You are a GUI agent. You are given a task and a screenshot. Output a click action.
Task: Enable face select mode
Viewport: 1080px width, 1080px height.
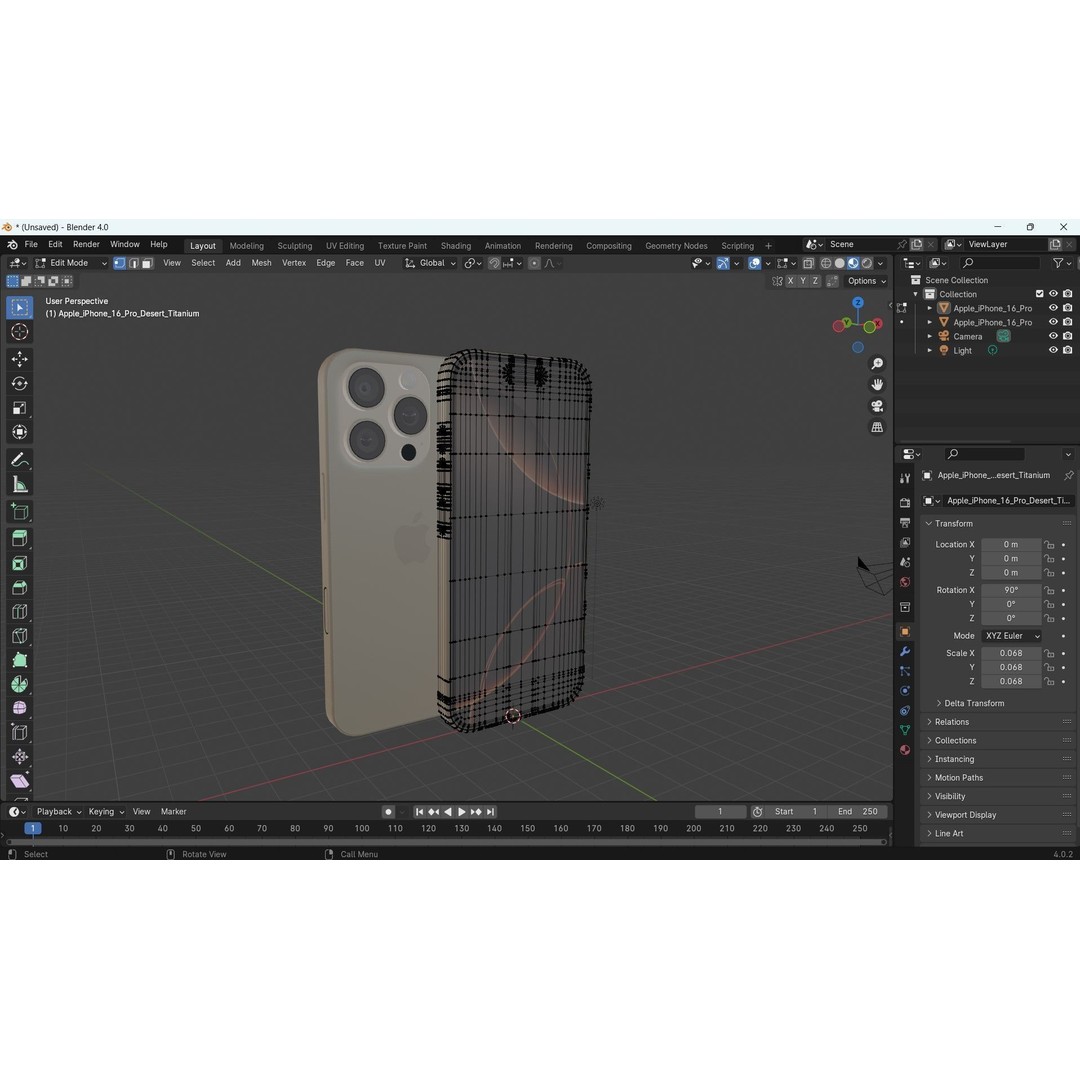(x=147, y=263)
